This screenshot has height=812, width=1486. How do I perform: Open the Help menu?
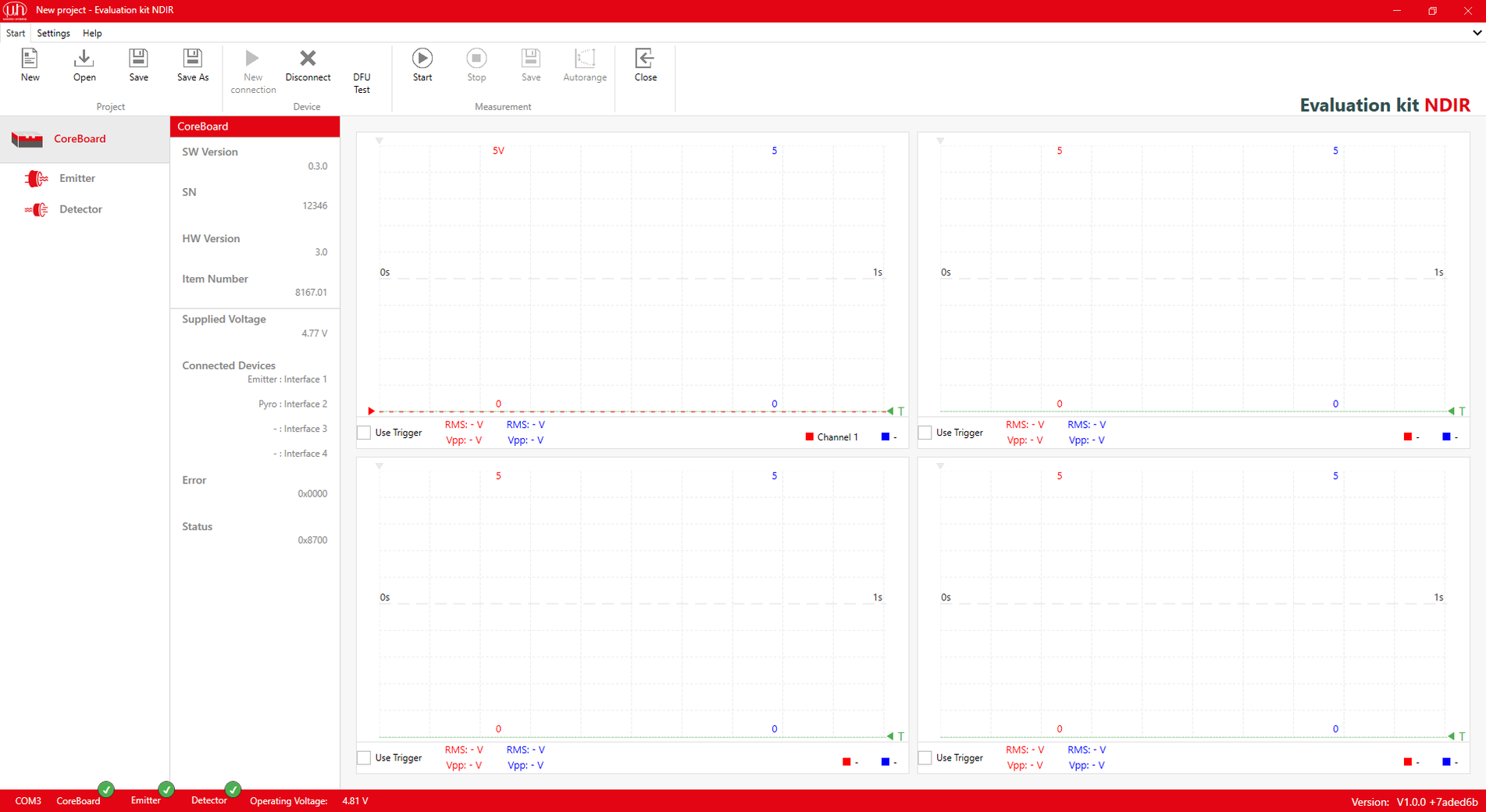tap(92, 33)
